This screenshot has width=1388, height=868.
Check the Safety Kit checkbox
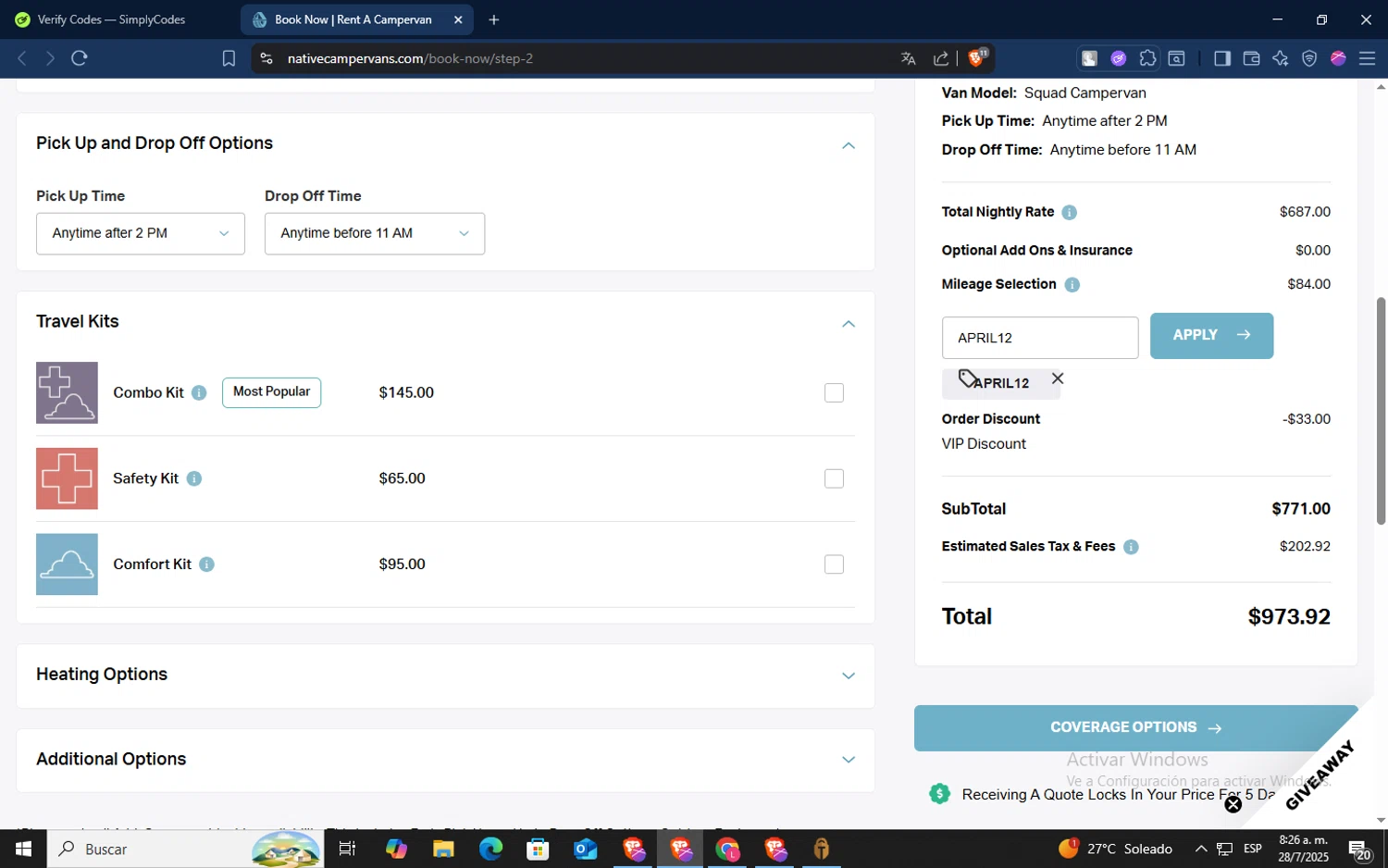[x=834, y=478]
